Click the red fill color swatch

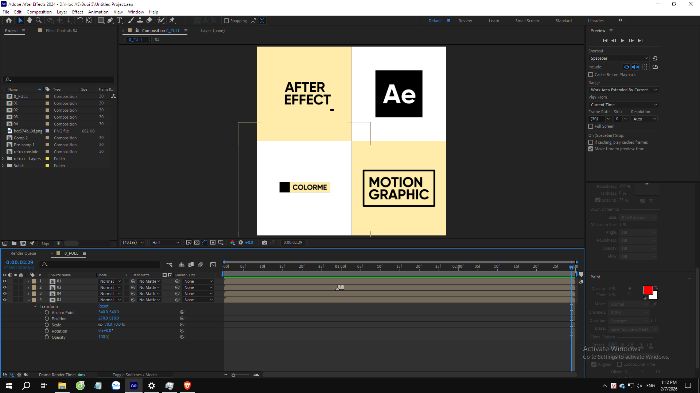648,290
